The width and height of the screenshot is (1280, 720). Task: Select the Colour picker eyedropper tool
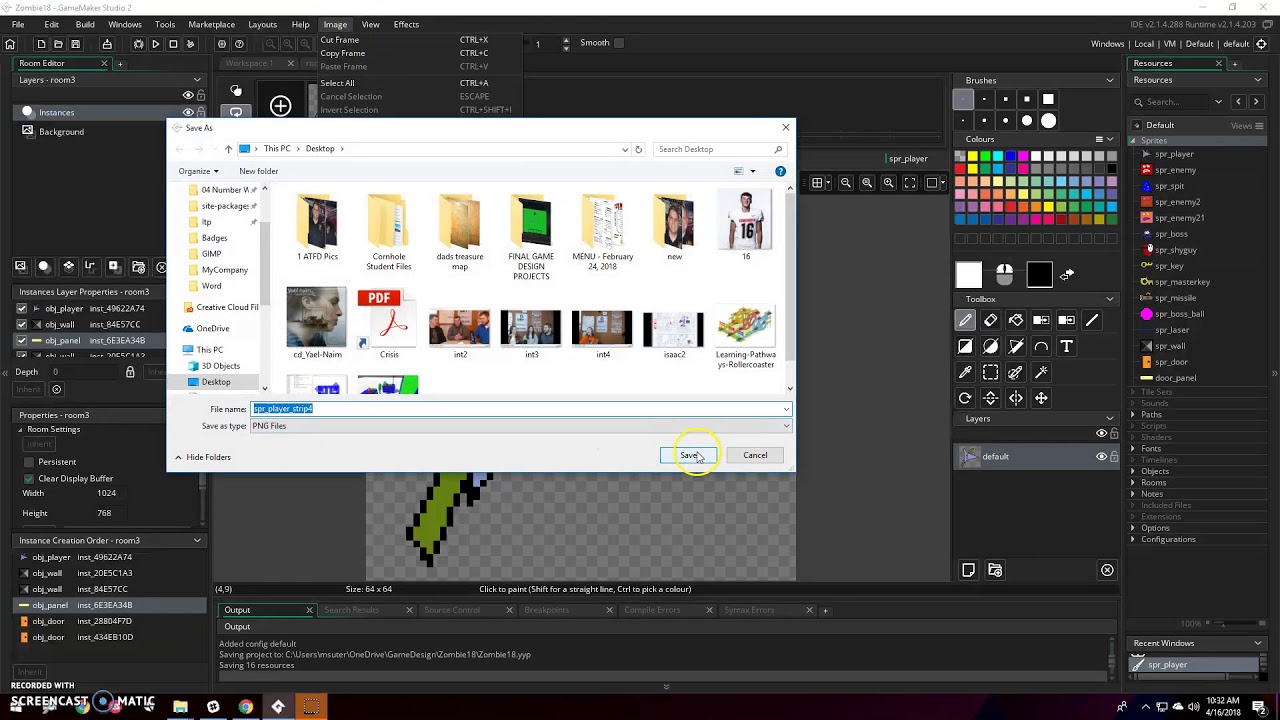(x=965, y=372)
